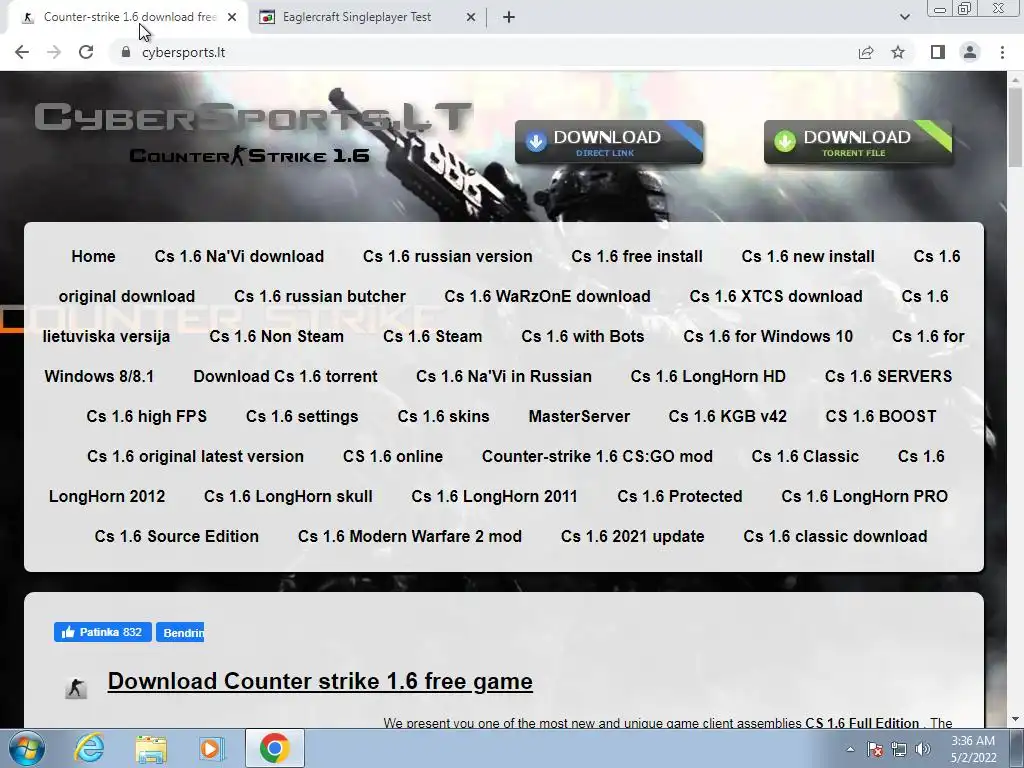The image size is (1024, 768).
Task: Click the CyberSports.LT site logo
Action: point(253,117)
